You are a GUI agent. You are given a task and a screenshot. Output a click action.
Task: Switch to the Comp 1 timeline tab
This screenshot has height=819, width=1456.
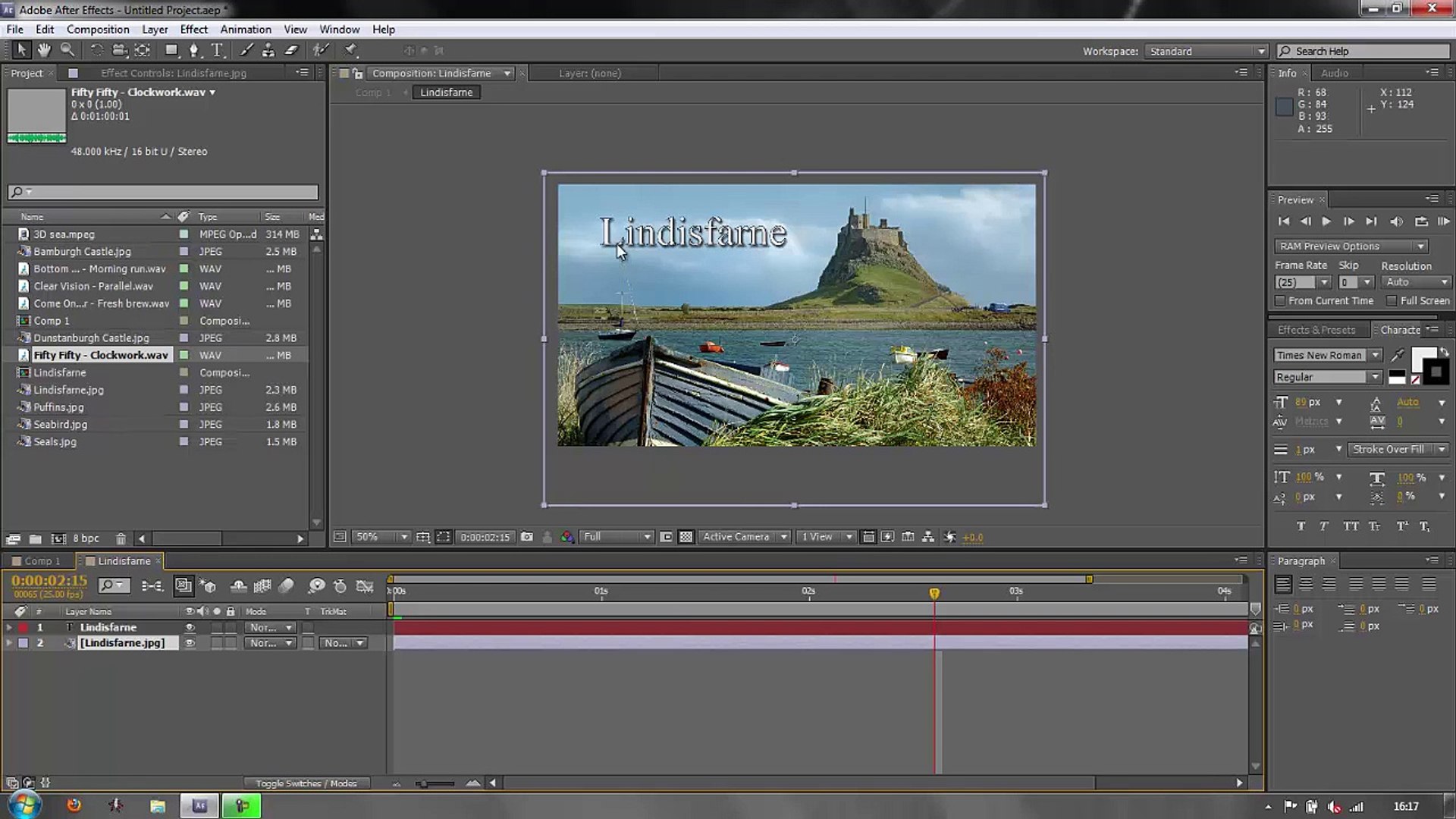click(41, 561)
